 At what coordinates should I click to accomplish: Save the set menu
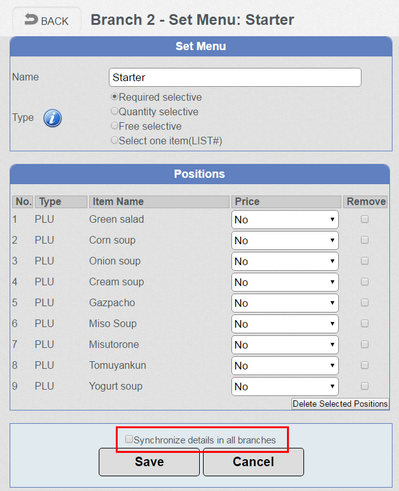coord(149,462)
